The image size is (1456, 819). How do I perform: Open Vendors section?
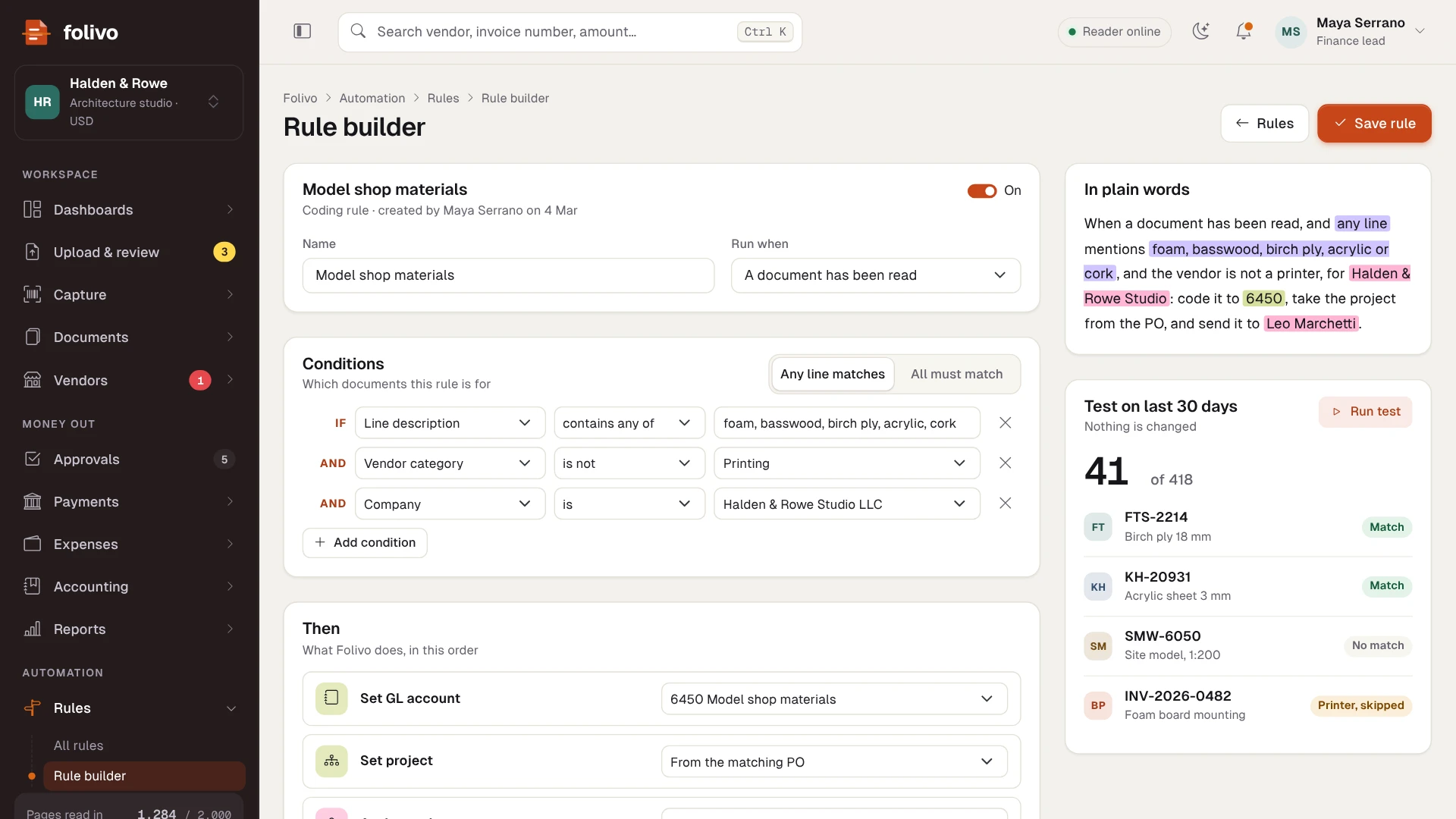(x=129, y=380)
